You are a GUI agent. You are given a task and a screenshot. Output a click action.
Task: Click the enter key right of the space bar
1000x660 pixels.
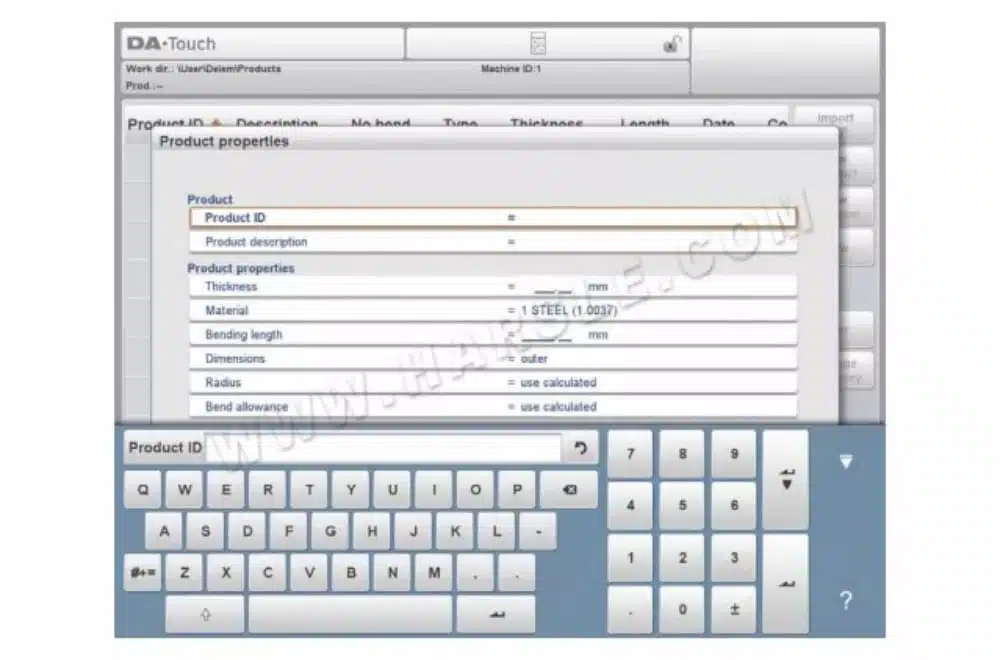496,614
